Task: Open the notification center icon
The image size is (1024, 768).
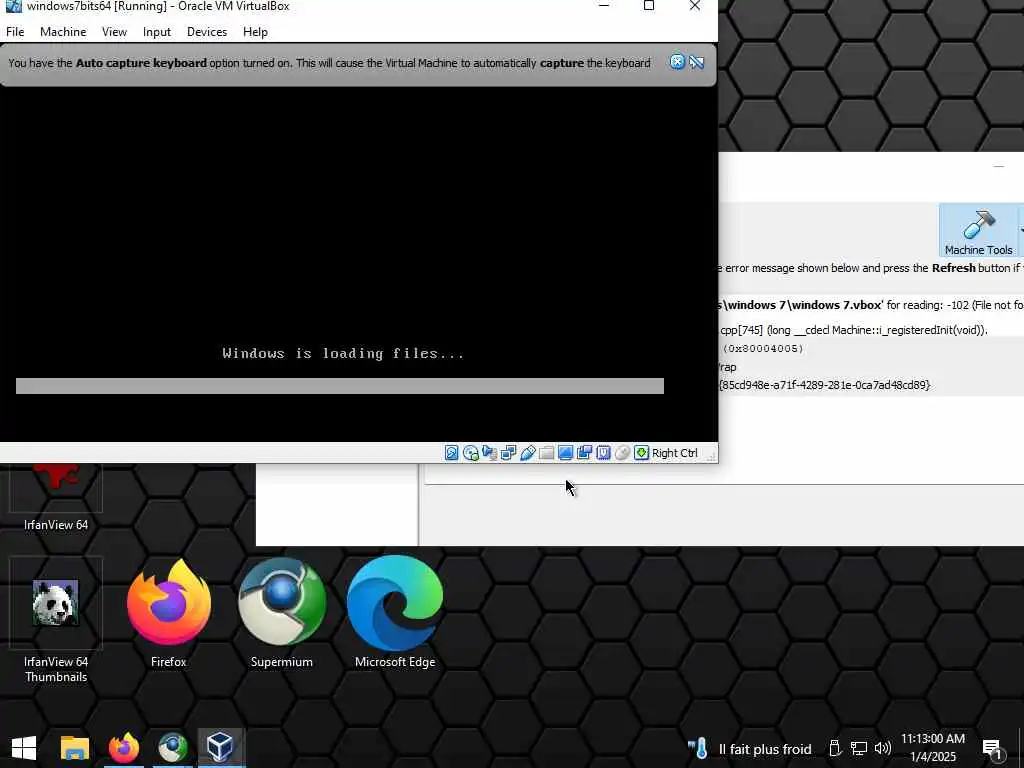Action: pos(993,750)
